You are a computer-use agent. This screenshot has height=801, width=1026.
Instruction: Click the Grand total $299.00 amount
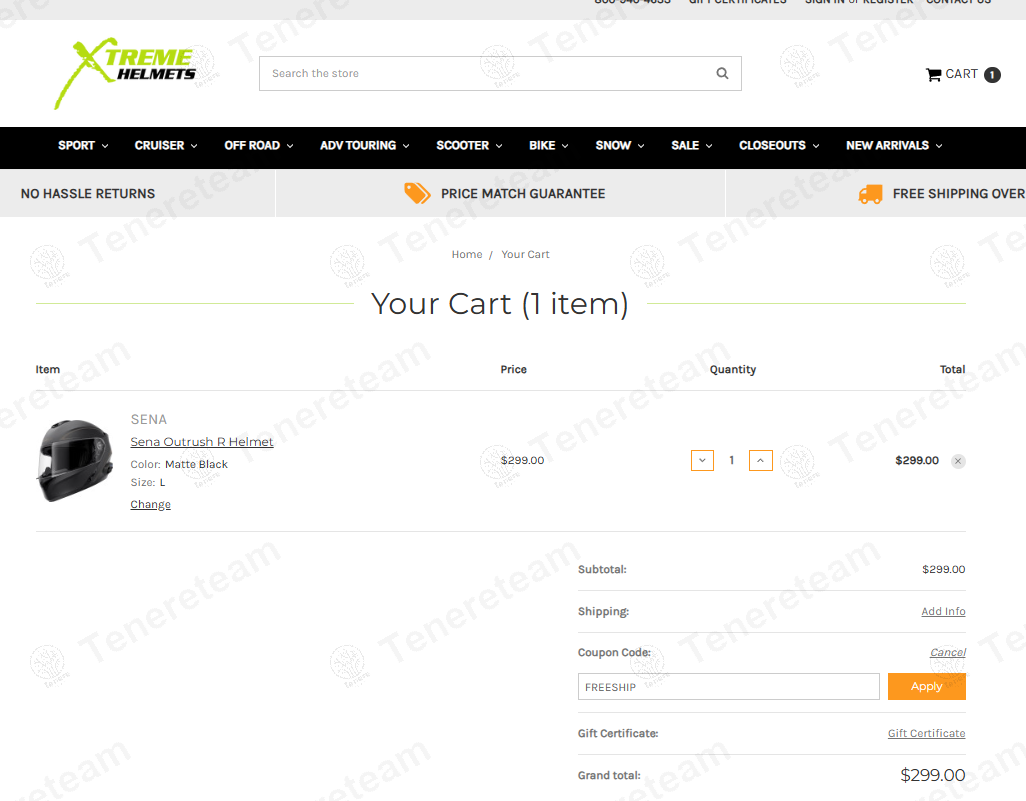click(932, 775)
